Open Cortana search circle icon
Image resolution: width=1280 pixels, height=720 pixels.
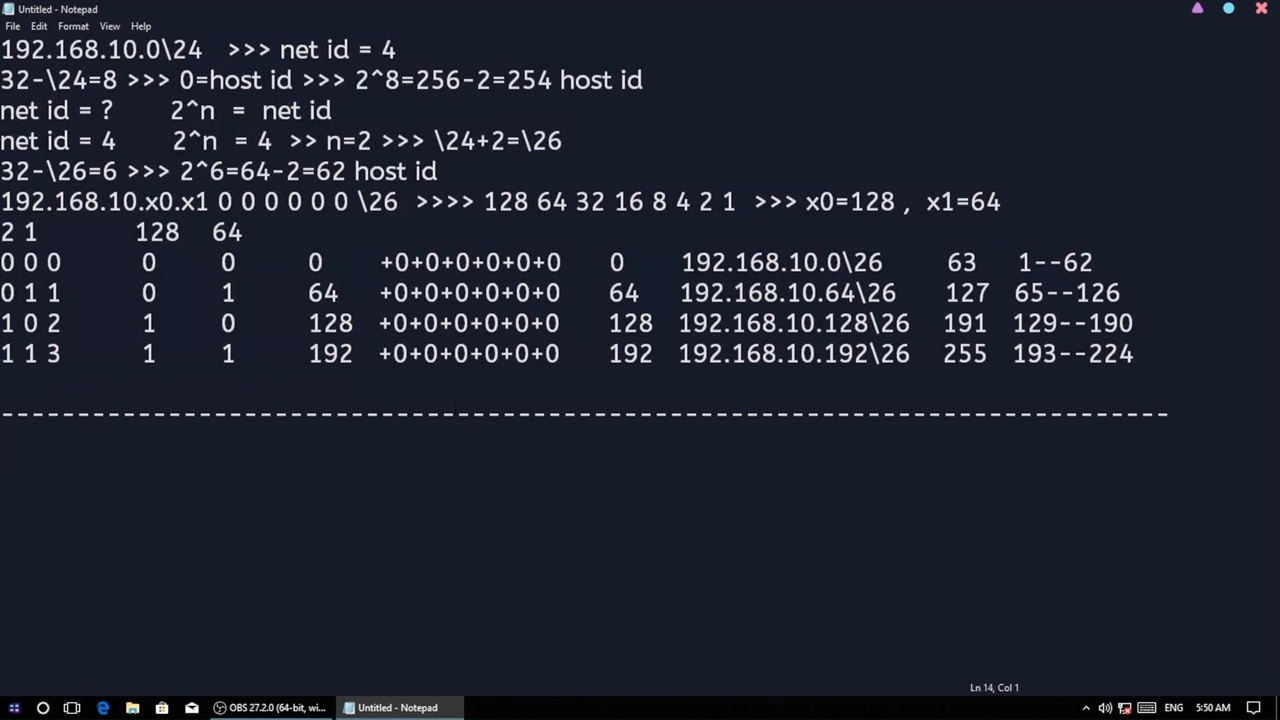(x=43, y=708)
